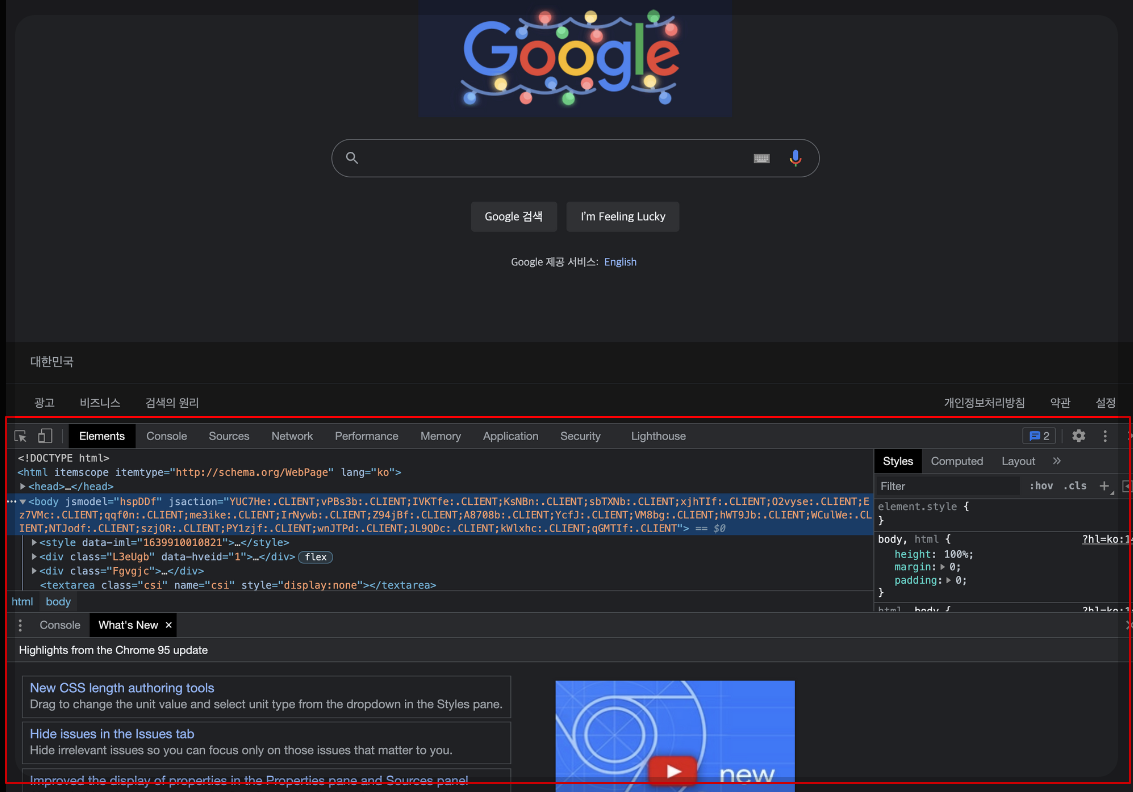This screenshot has height=792, width=1133.
Task: Switch to the Layout styles tab
Action: pyautogui.click(x=1018, y=461)
